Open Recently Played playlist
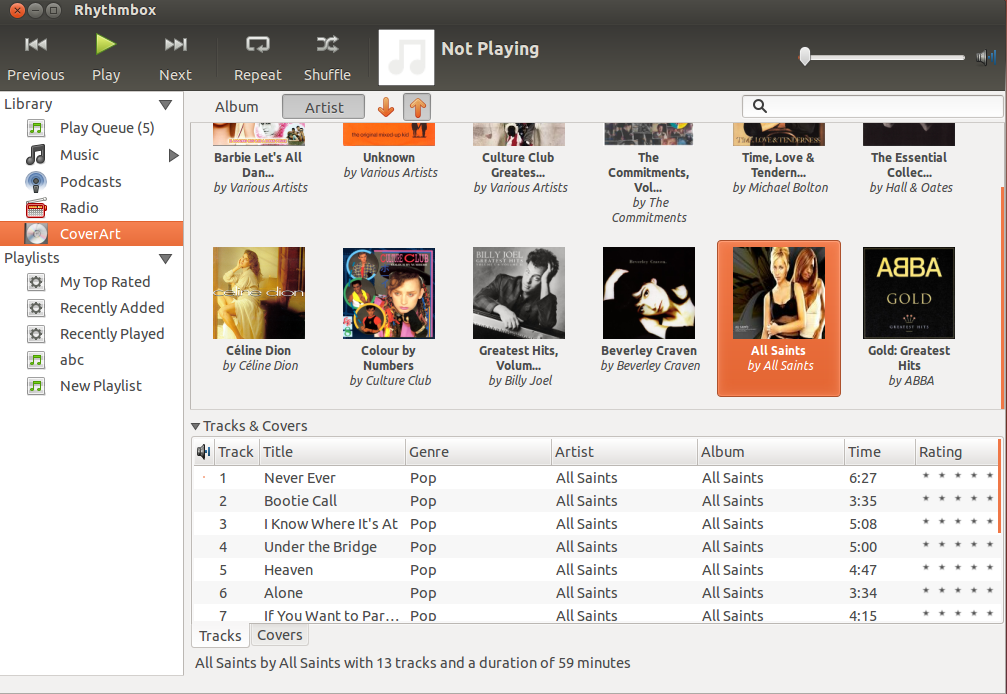The width and height of the screenshot is (1007, 694). click(x=91, y=334)
